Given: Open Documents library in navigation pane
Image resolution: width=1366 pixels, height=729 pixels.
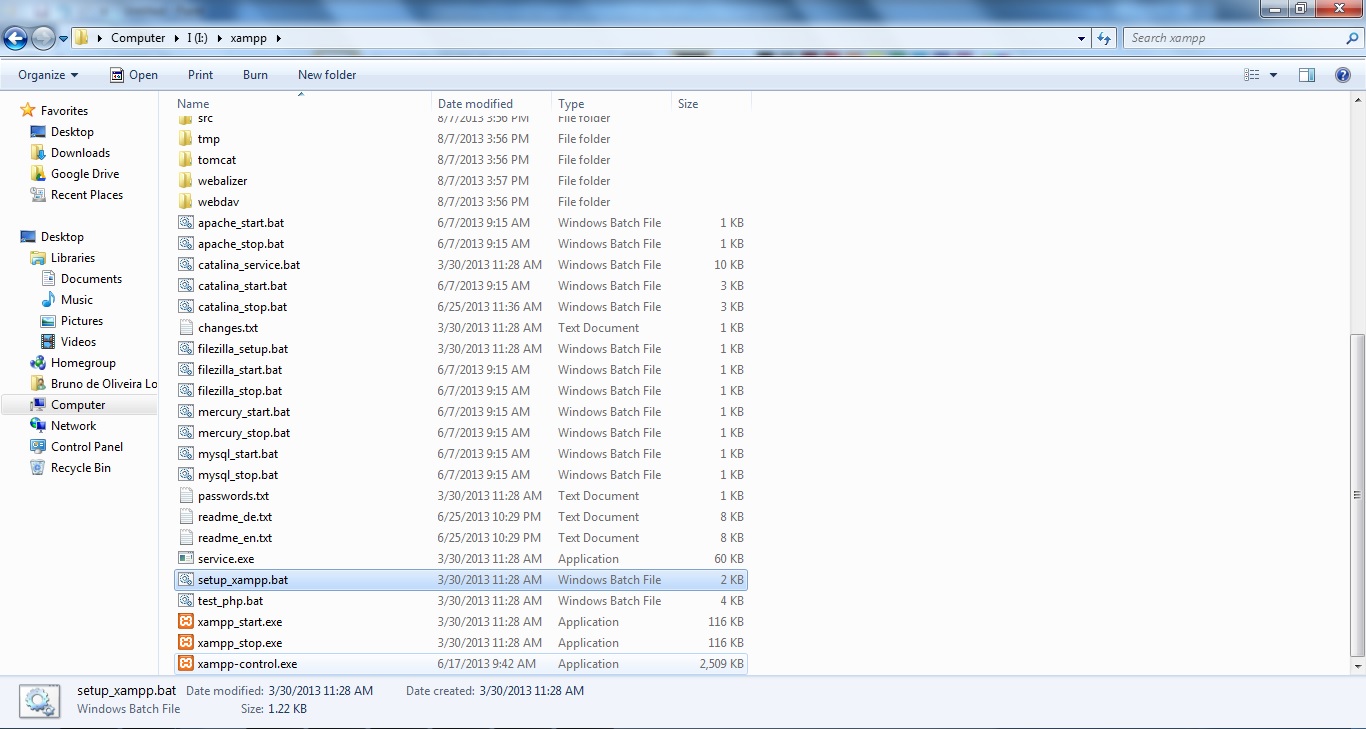Looking at the screenshot, I should tap(91, 279).
